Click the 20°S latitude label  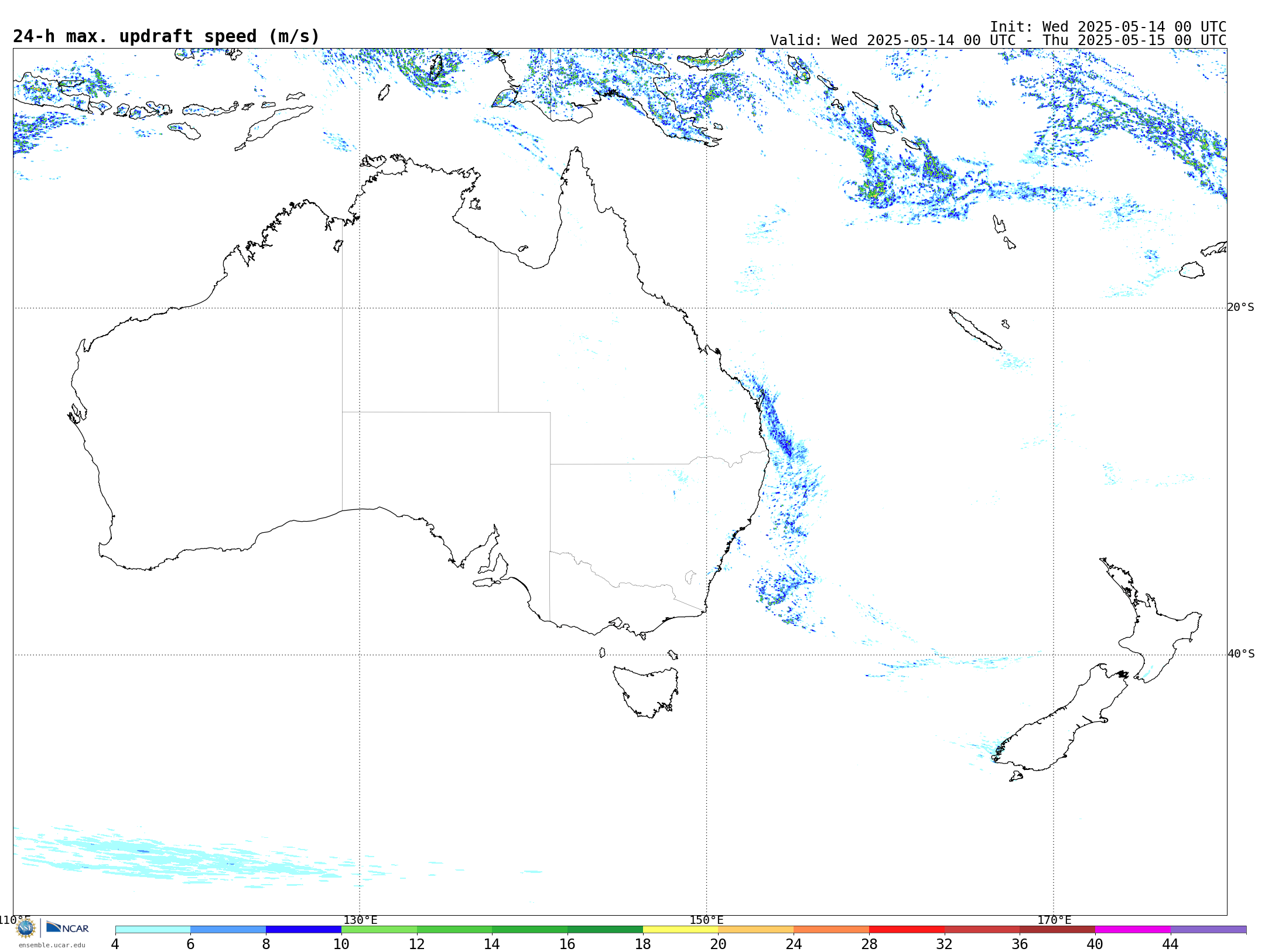point(1241,307)
